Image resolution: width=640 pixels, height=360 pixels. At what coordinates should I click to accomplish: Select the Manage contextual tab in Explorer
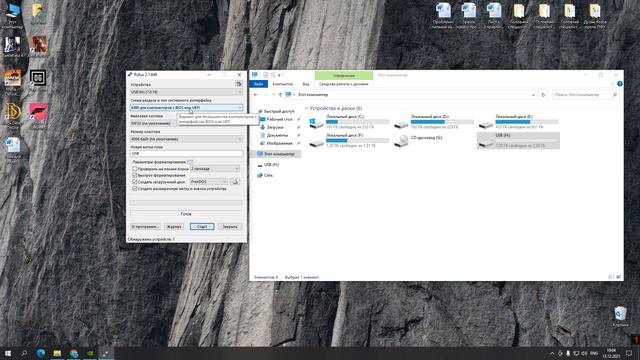344,76
